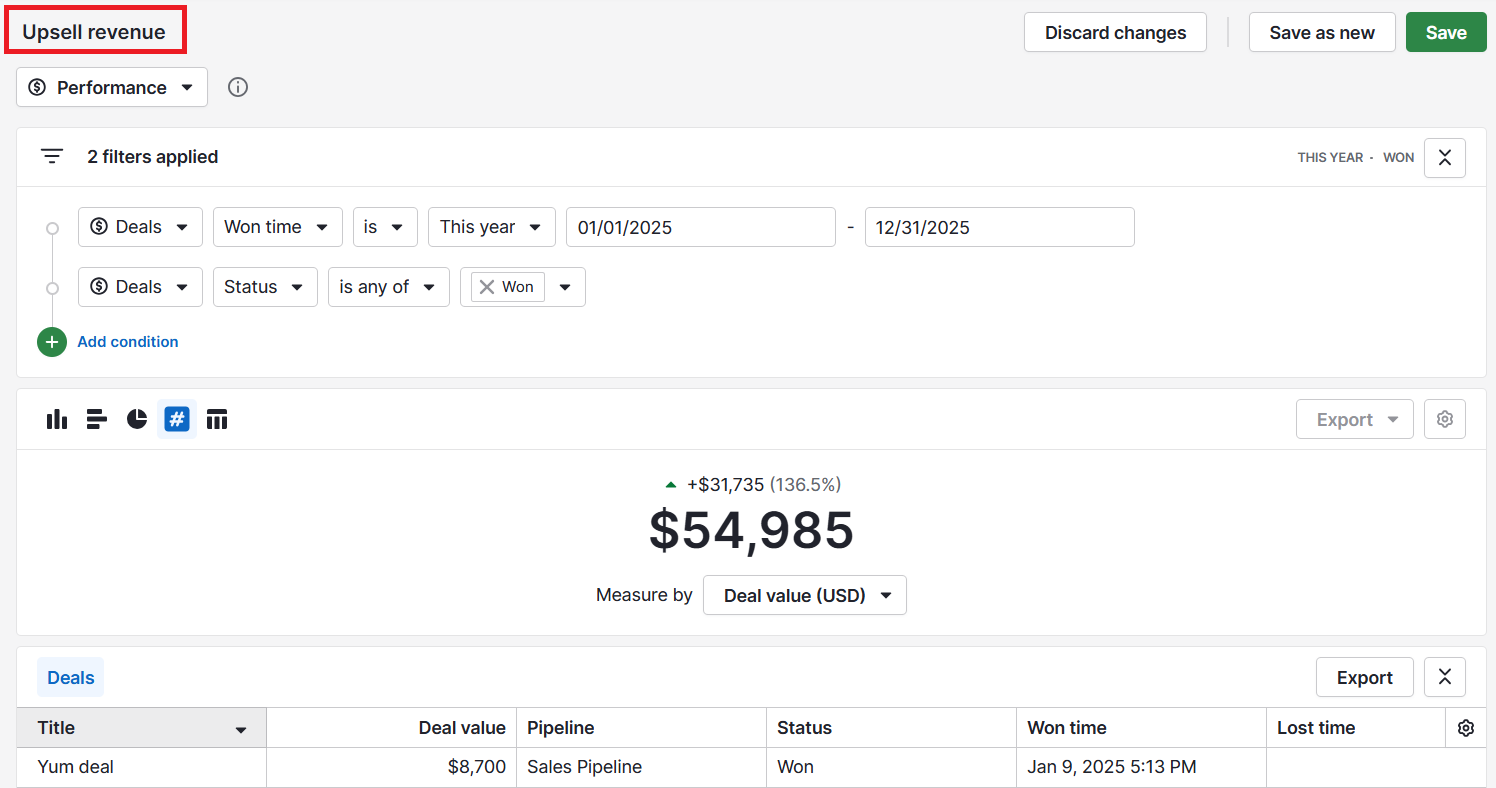Open table column settings gear
Viewport: 1496px width, 788px height.
[x=1466, y=728]
